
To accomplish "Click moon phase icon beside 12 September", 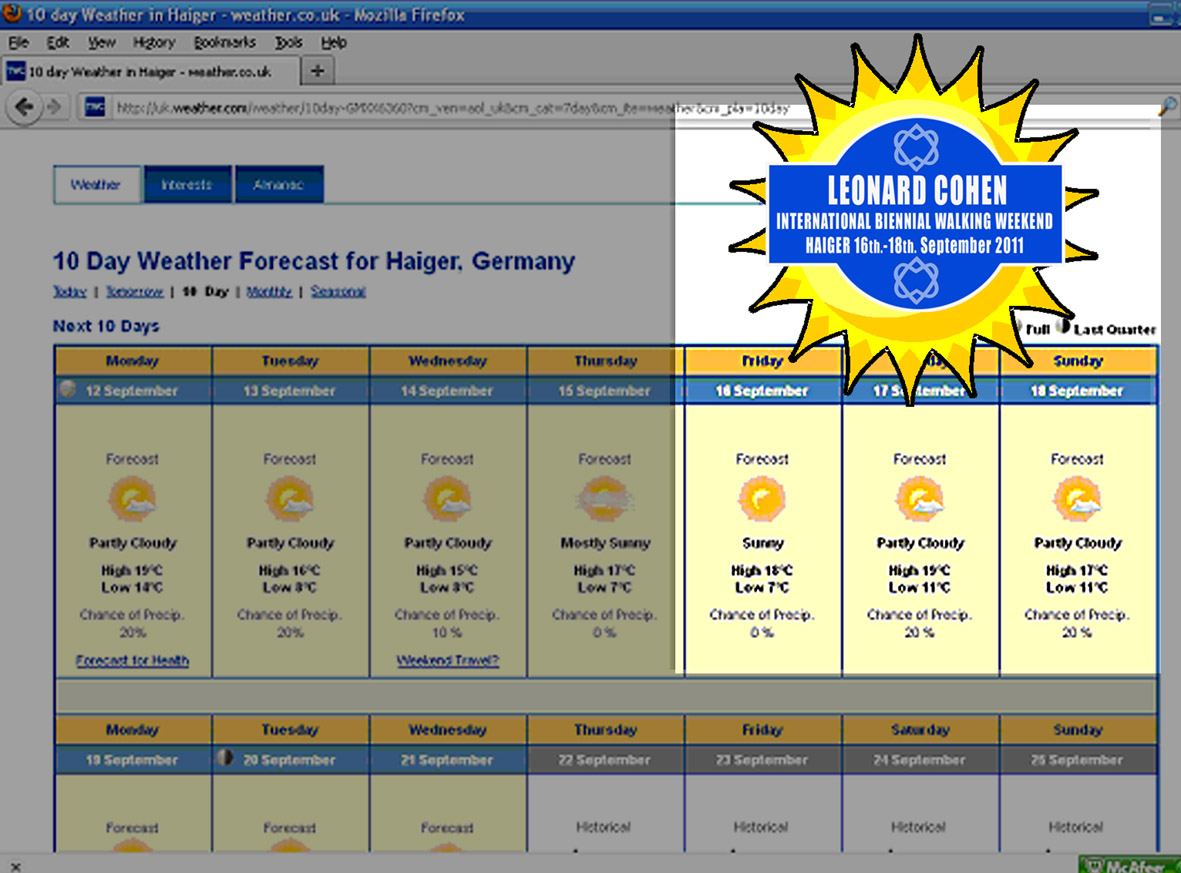I will 69,389.
